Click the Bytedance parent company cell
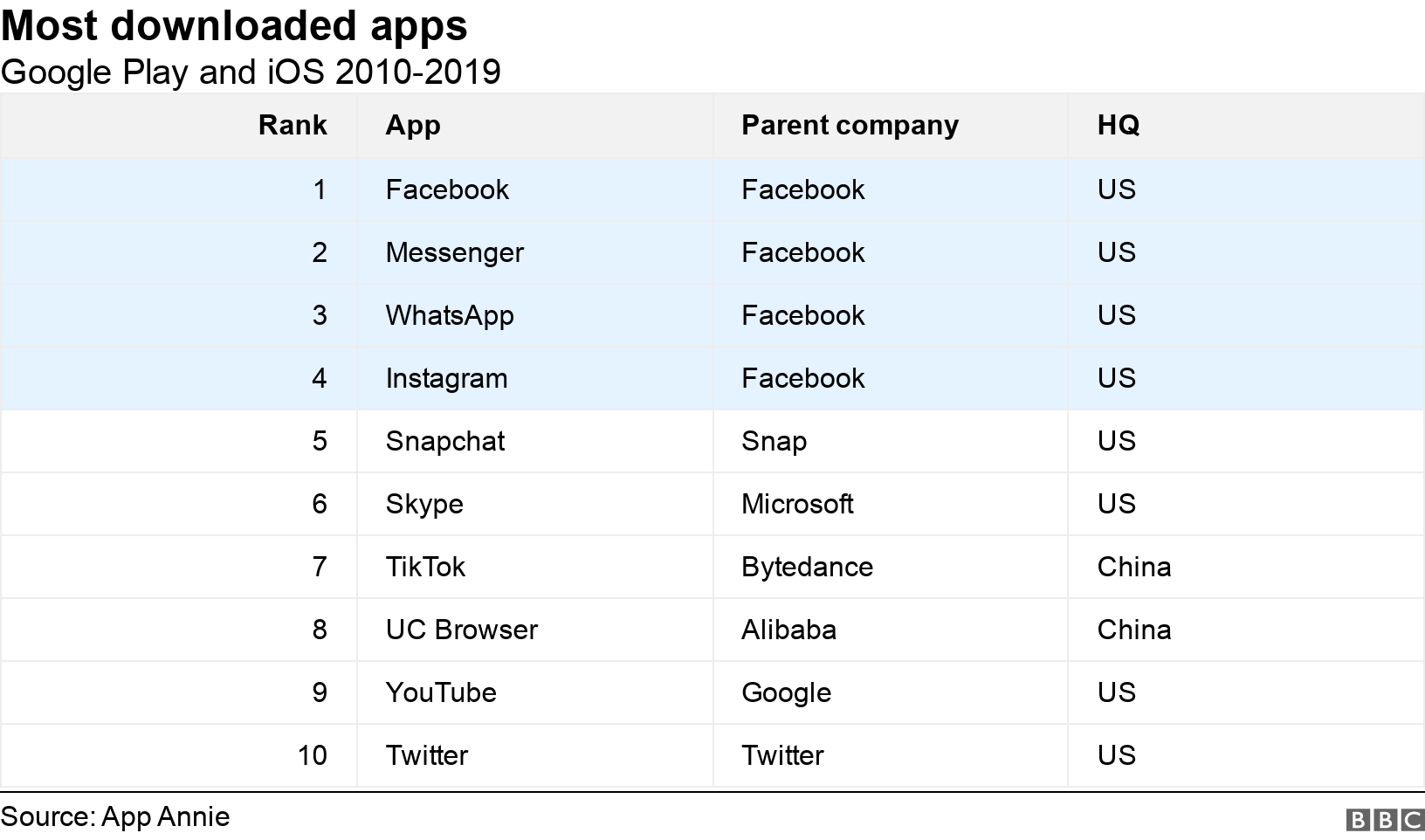 807,567
